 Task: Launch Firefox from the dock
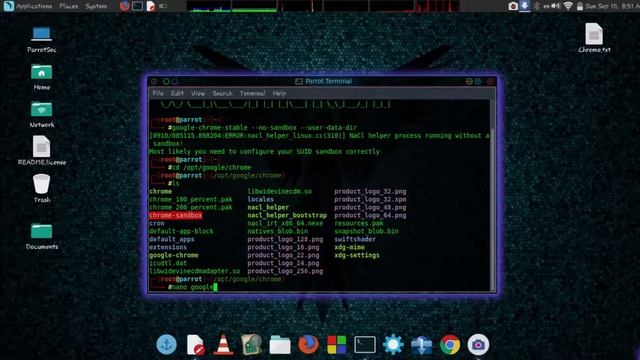coord(308,344)
